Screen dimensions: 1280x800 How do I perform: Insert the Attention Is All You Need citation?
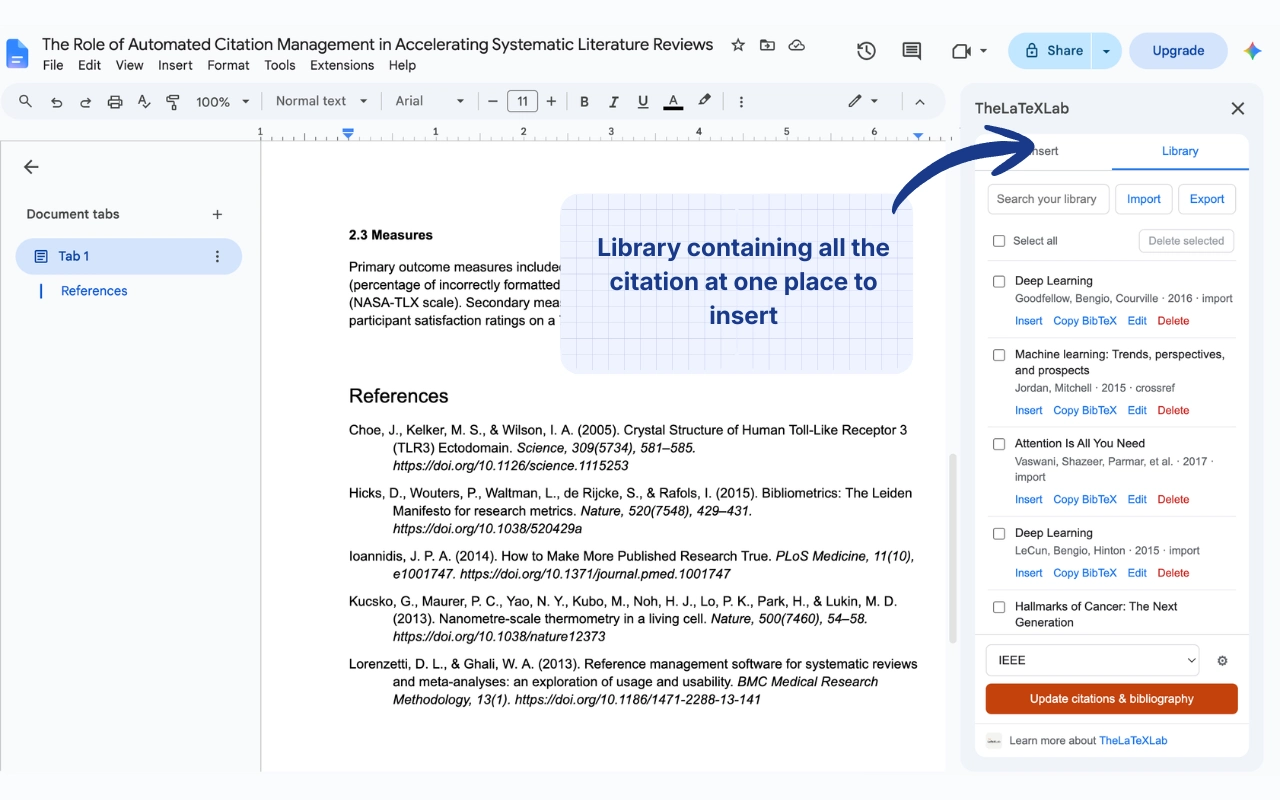(1028, 499)
